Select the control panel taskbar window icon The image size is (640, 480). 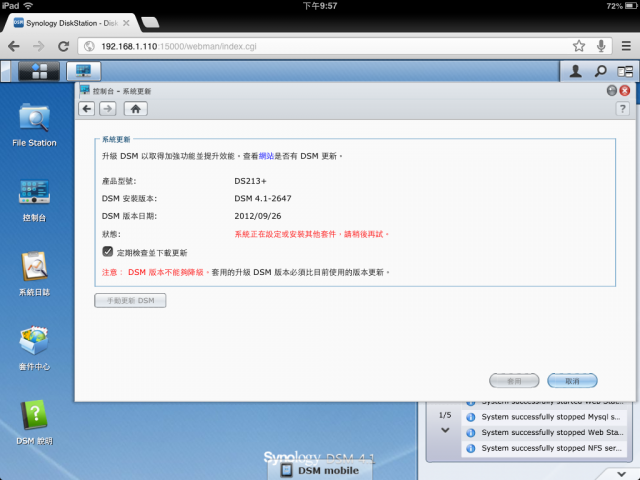(x=83, y=71)
